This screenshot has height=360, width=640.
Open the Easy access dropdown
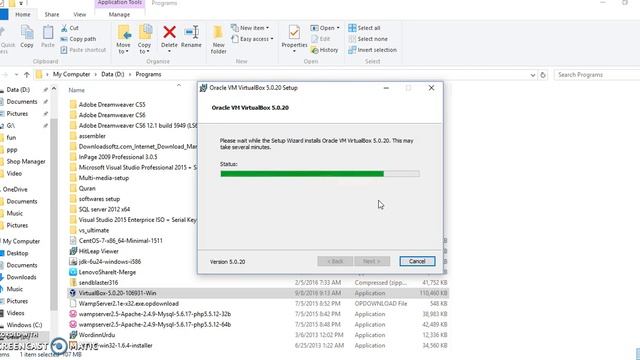(252, 39)
